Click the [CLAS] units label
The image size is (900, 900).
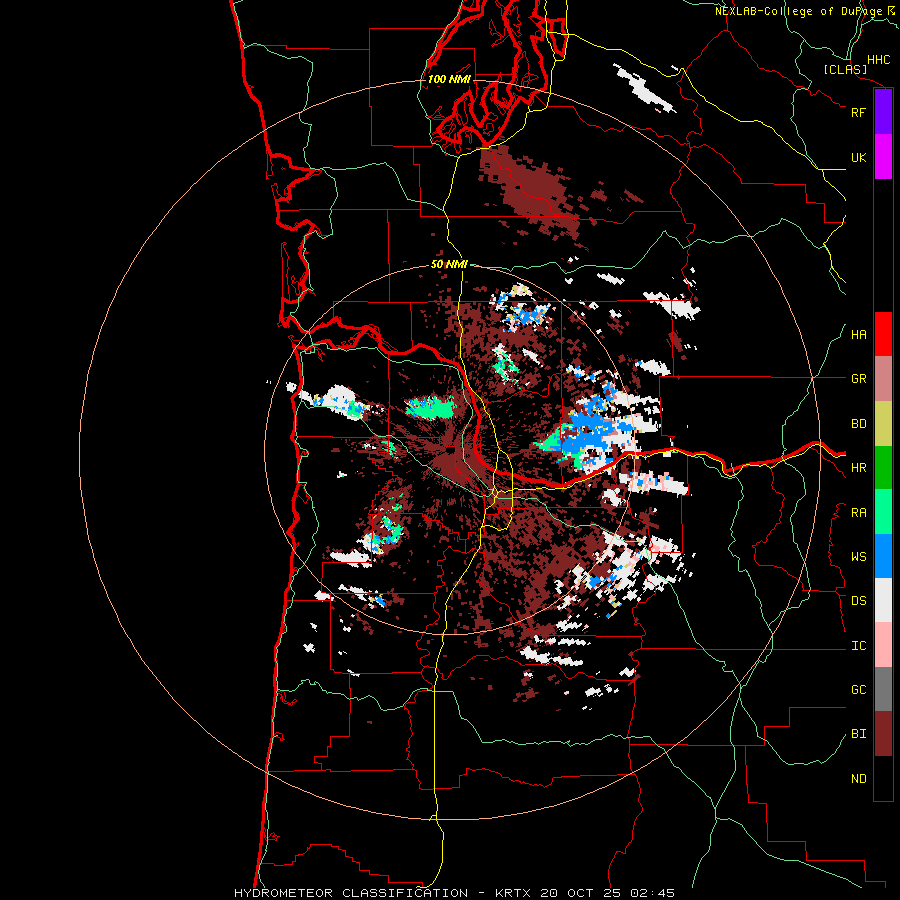point(845,70)
